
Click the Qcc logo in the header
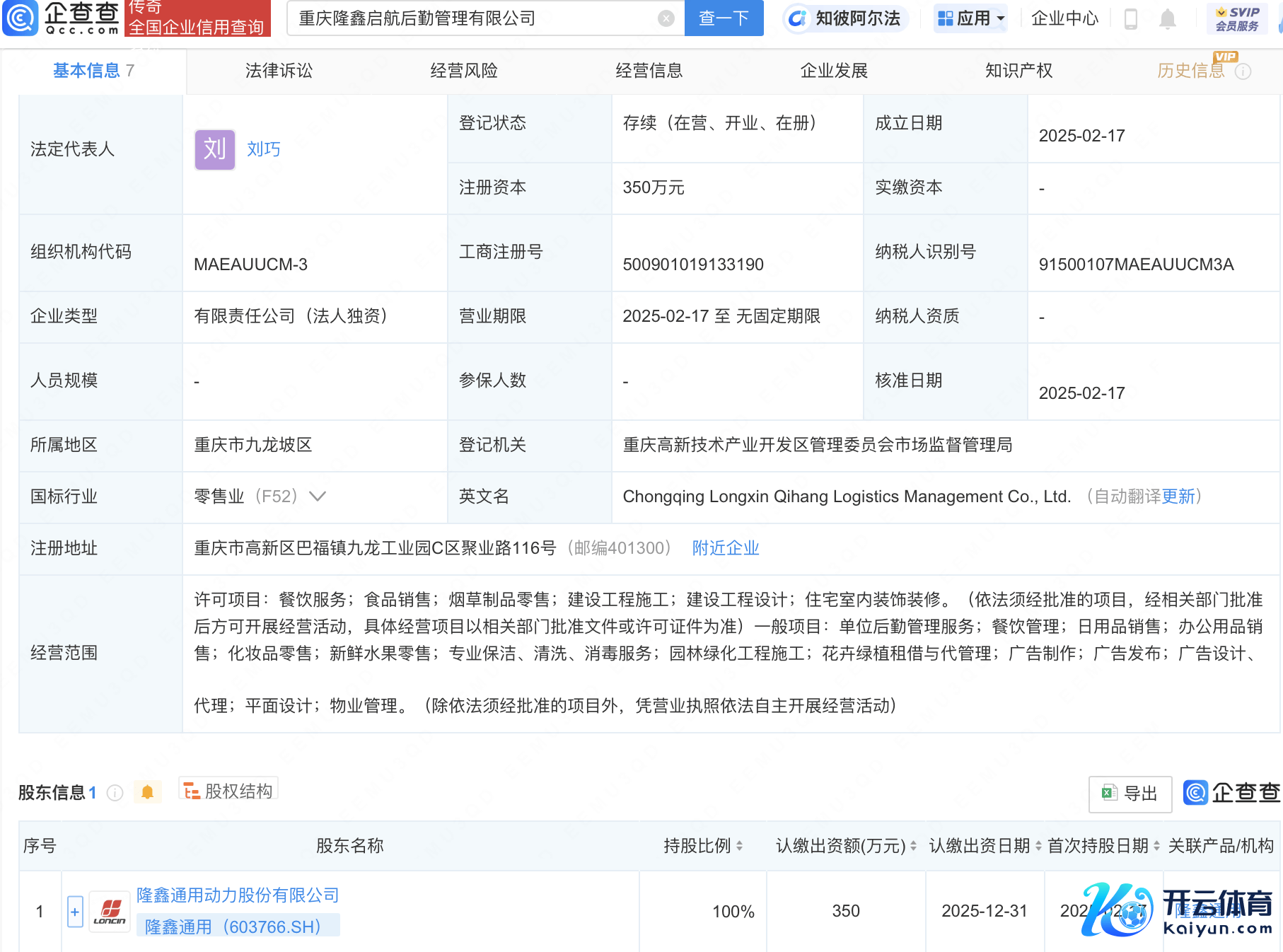click(x=62, y=18)
